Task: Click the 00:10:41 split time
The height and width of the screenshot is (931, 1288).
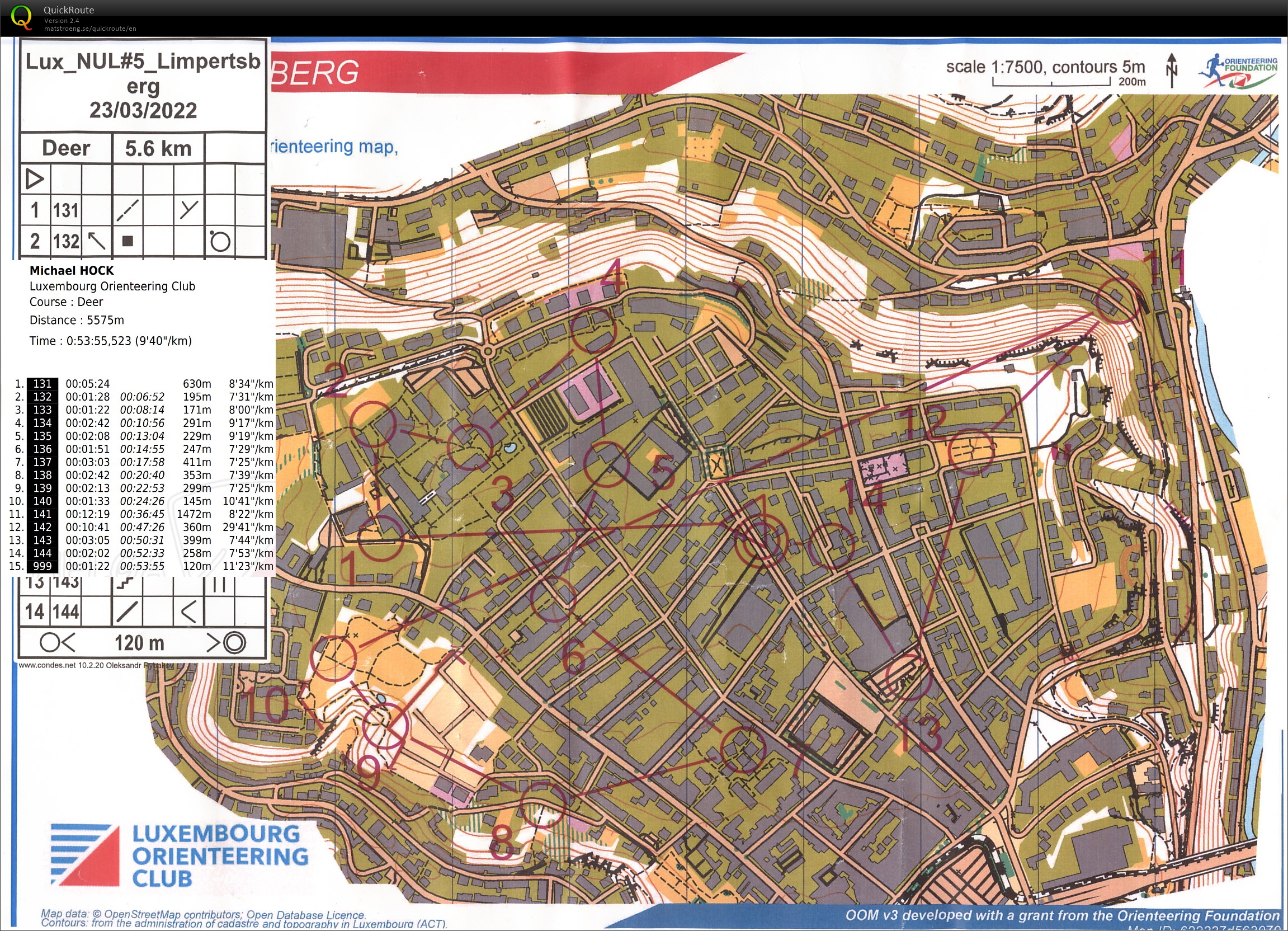Action: tap(87, 528)
